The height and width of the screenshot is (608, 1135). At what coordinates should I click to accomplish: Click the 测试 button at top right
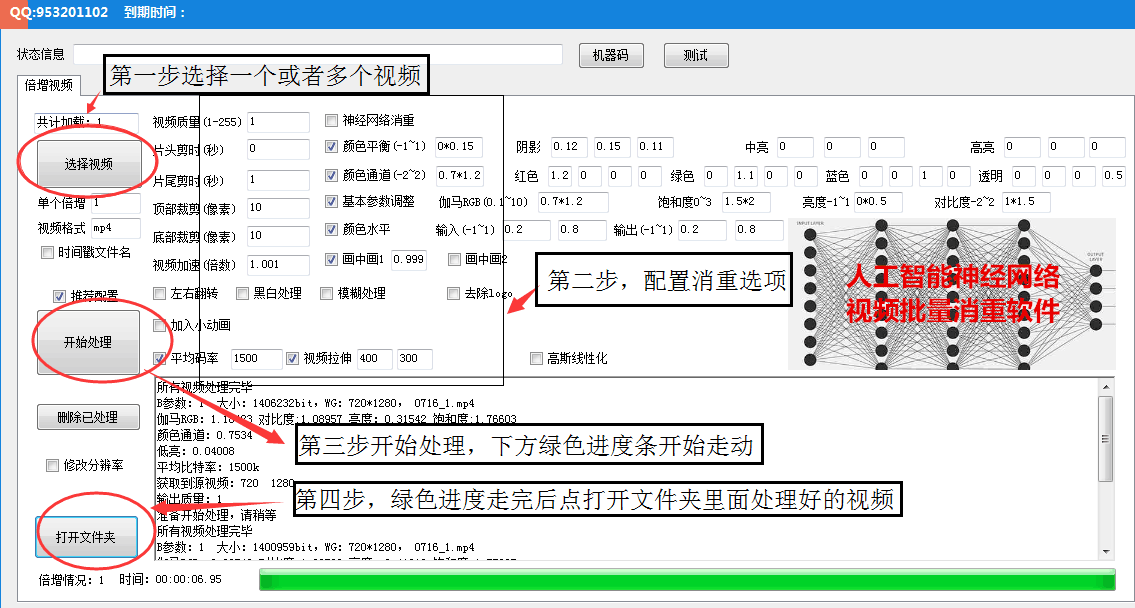[695, 55]
